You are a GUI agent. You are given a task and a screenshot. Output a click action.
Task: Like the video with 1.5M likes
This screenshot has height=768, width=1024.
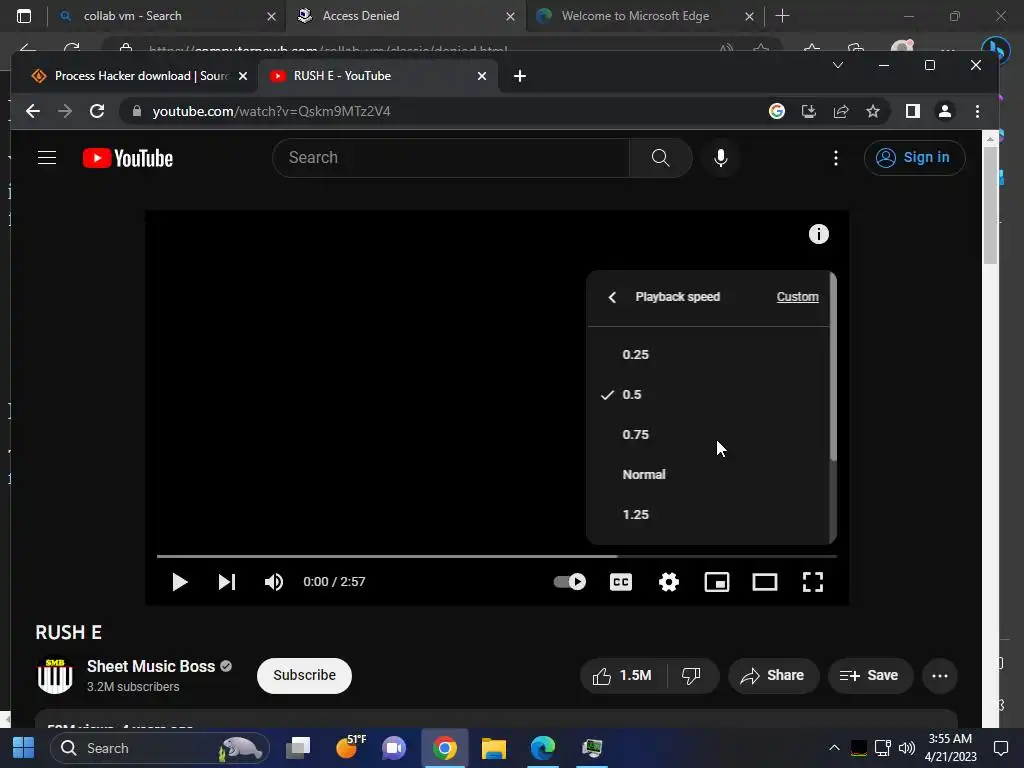(x=622, y=675)
